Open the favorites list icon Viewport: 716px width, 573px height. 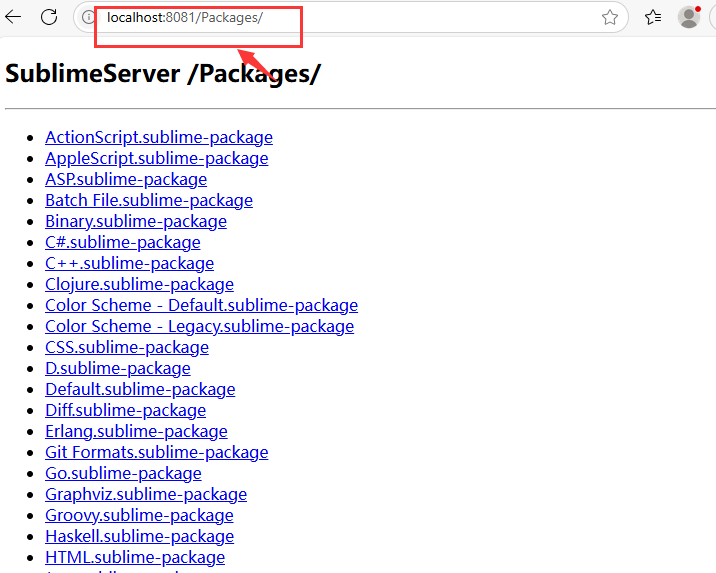[653, 17]
